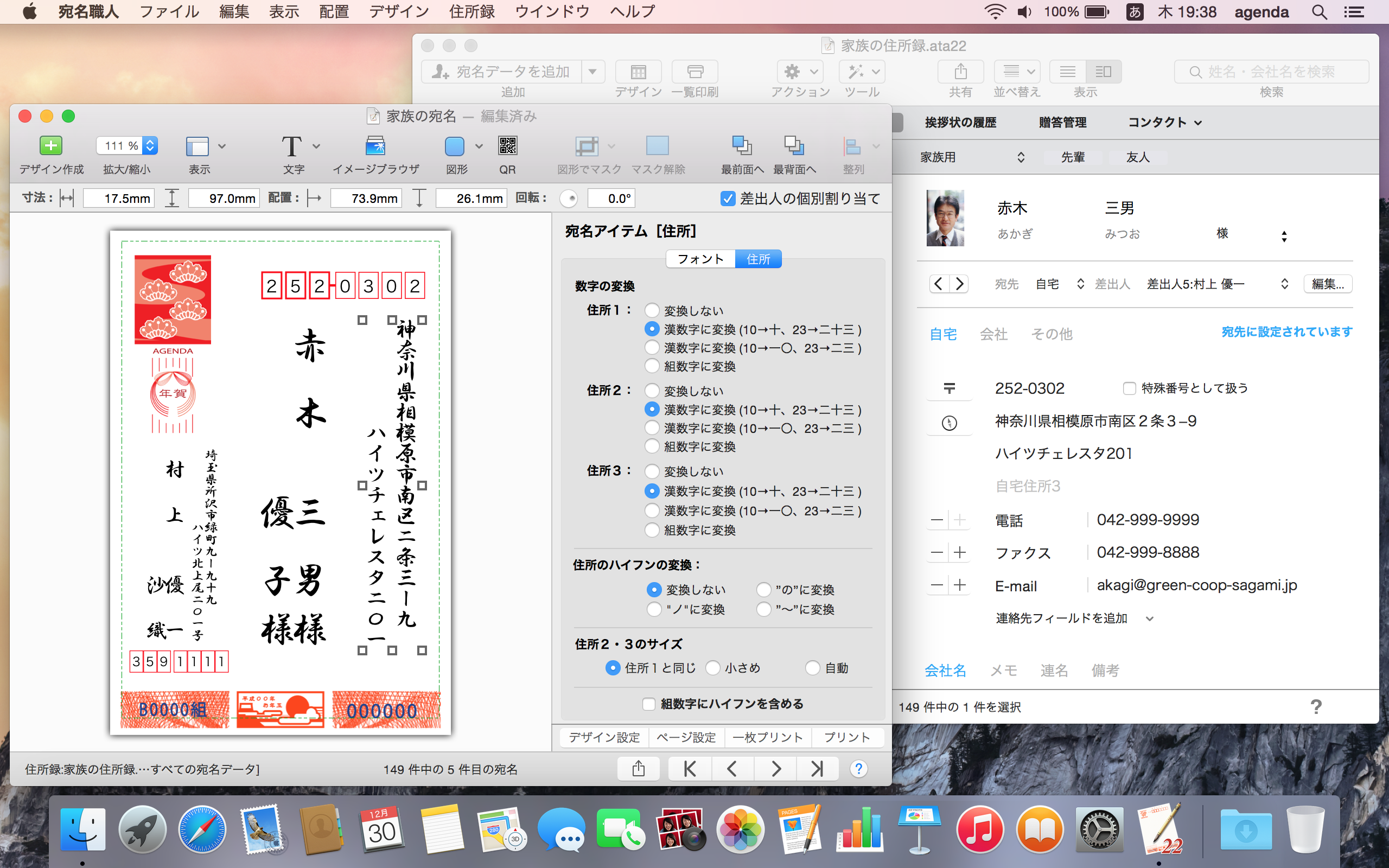This screenshot has height=868, width=1389.
Task: Jump to first record with the bar-arrow icon
Action: 690,769
